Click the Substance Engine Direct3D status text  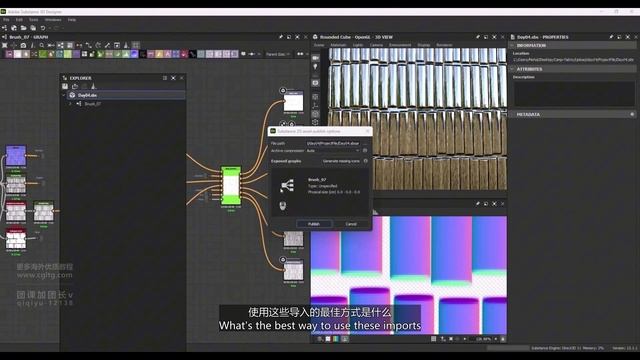click(x=568, y=348)
